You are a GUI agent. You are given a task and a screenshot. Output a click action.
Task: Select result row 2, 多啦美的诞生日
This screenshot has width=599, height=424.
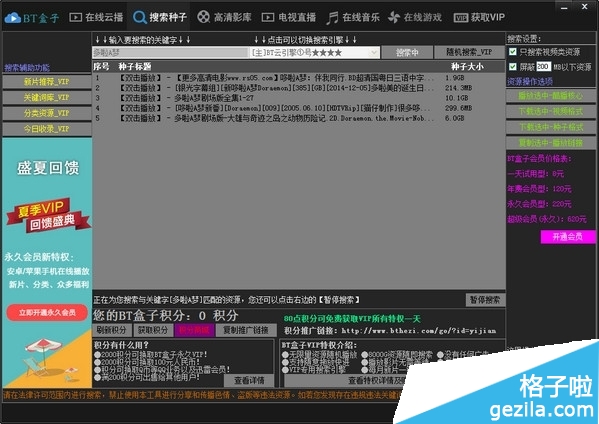(x=298, y=88)
